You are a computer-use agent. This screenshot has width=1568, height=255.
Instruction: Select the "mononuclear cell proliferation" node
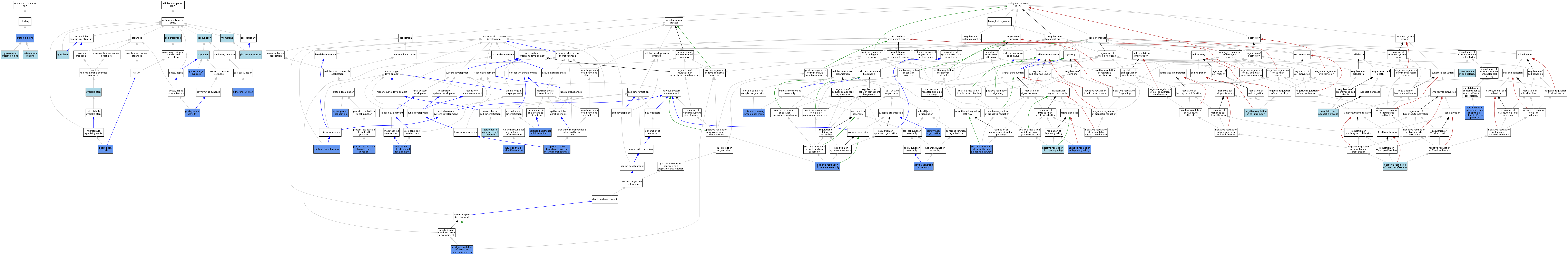click(x=1225, y=92)
